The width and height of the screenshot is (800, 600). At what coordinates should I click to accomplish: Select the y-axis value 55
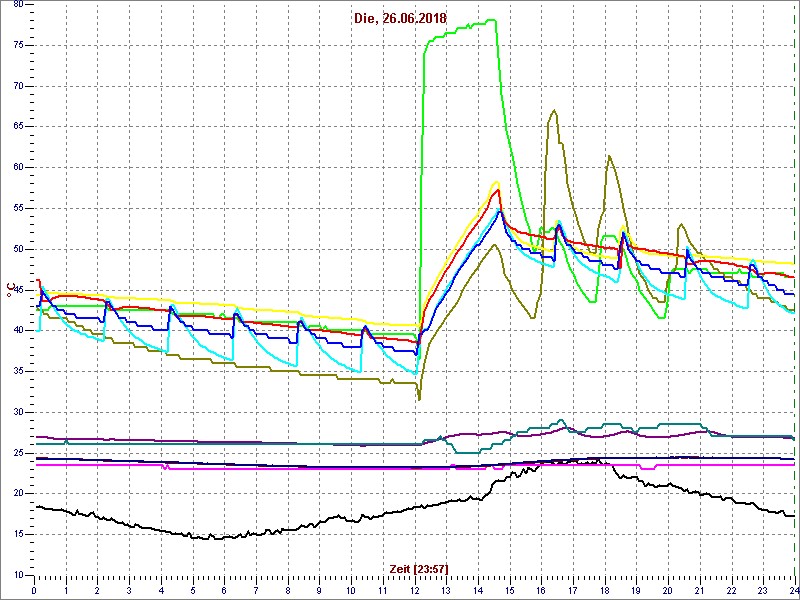(x=17, y=209)
